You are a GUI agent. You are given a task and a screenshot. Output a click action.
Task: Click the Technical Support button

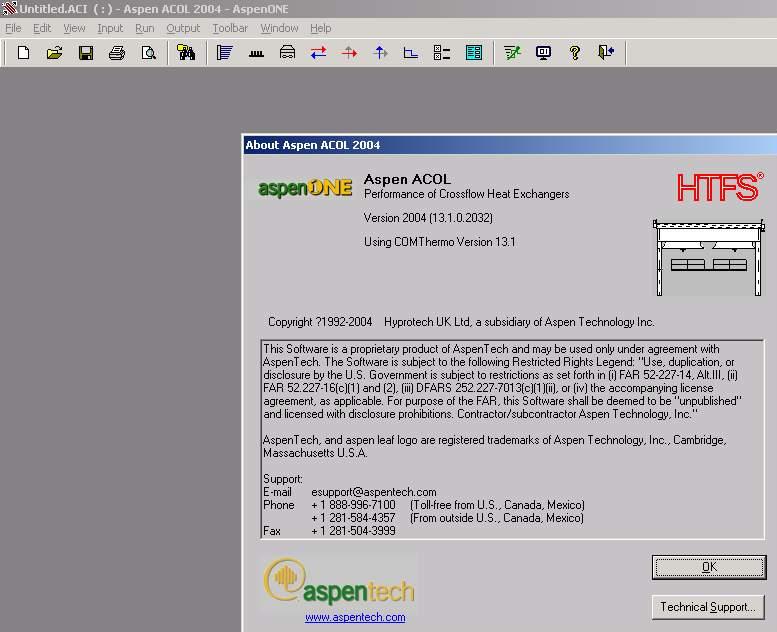pyautogui.click(x=708, y=607)
